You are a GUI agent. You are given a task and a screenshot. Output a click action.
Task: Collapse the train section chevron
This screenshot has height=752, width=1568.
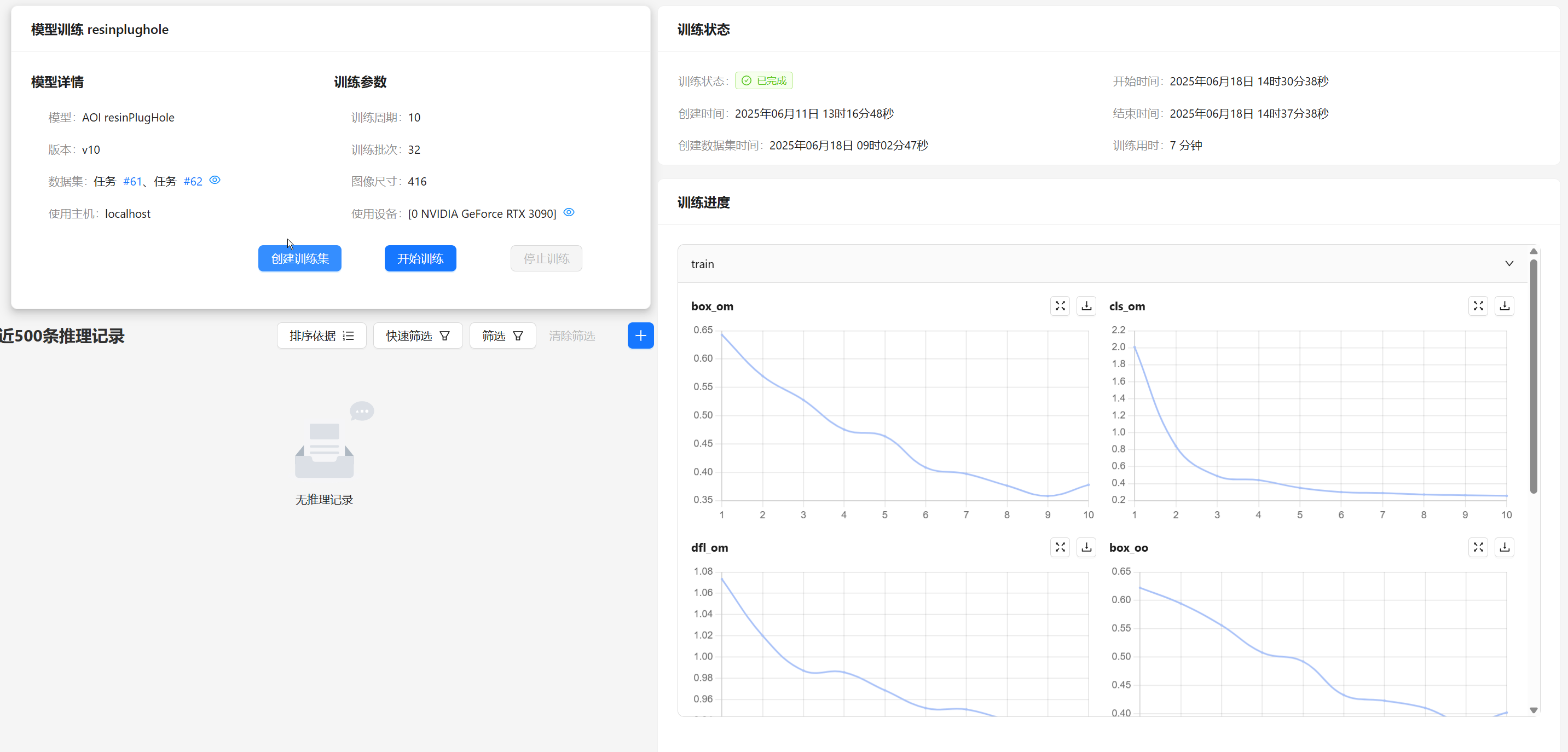[1509, 264]
